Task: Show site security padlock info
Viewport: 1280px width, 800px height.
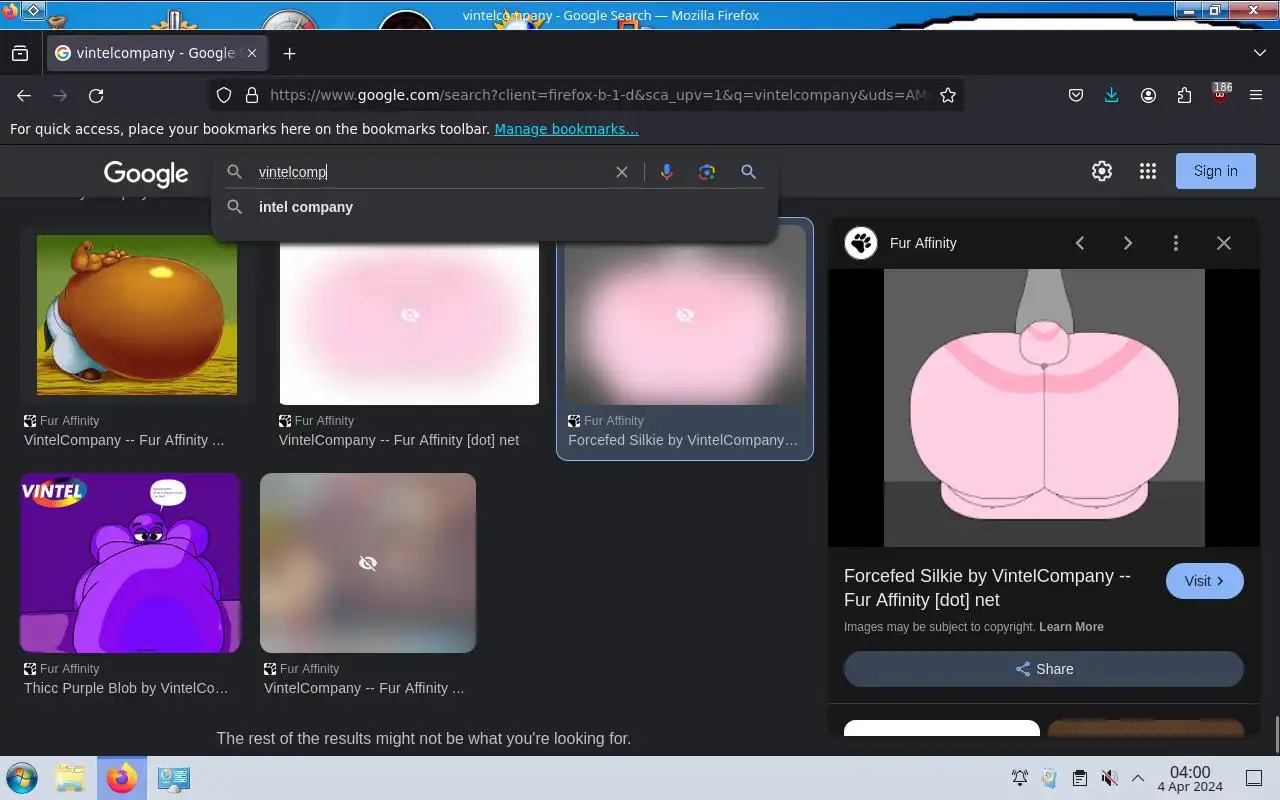Action: tap(252, 95)
